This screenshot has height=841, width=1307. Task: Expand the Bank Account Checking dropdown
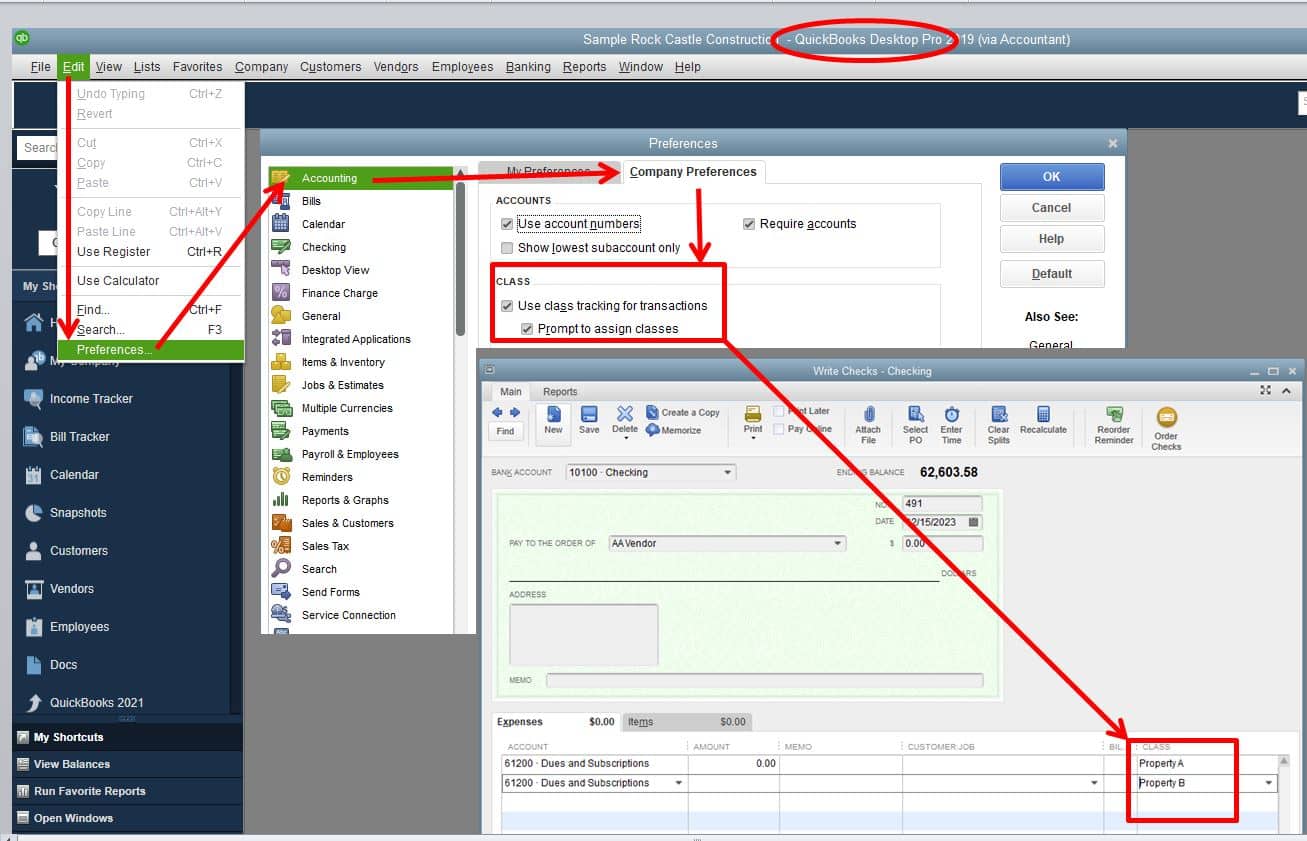tap(728, 472)
